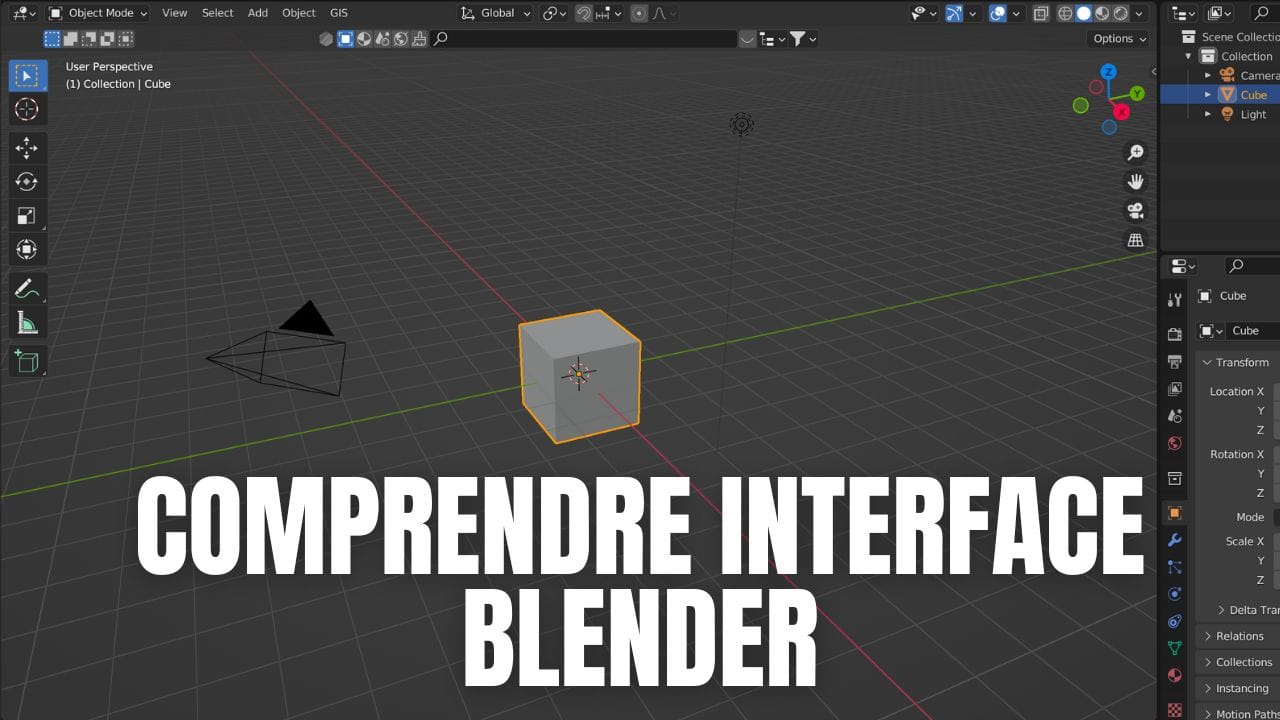1280x720 pixels.
Task: Select the Rotate tool
Action: pos(27,182)
